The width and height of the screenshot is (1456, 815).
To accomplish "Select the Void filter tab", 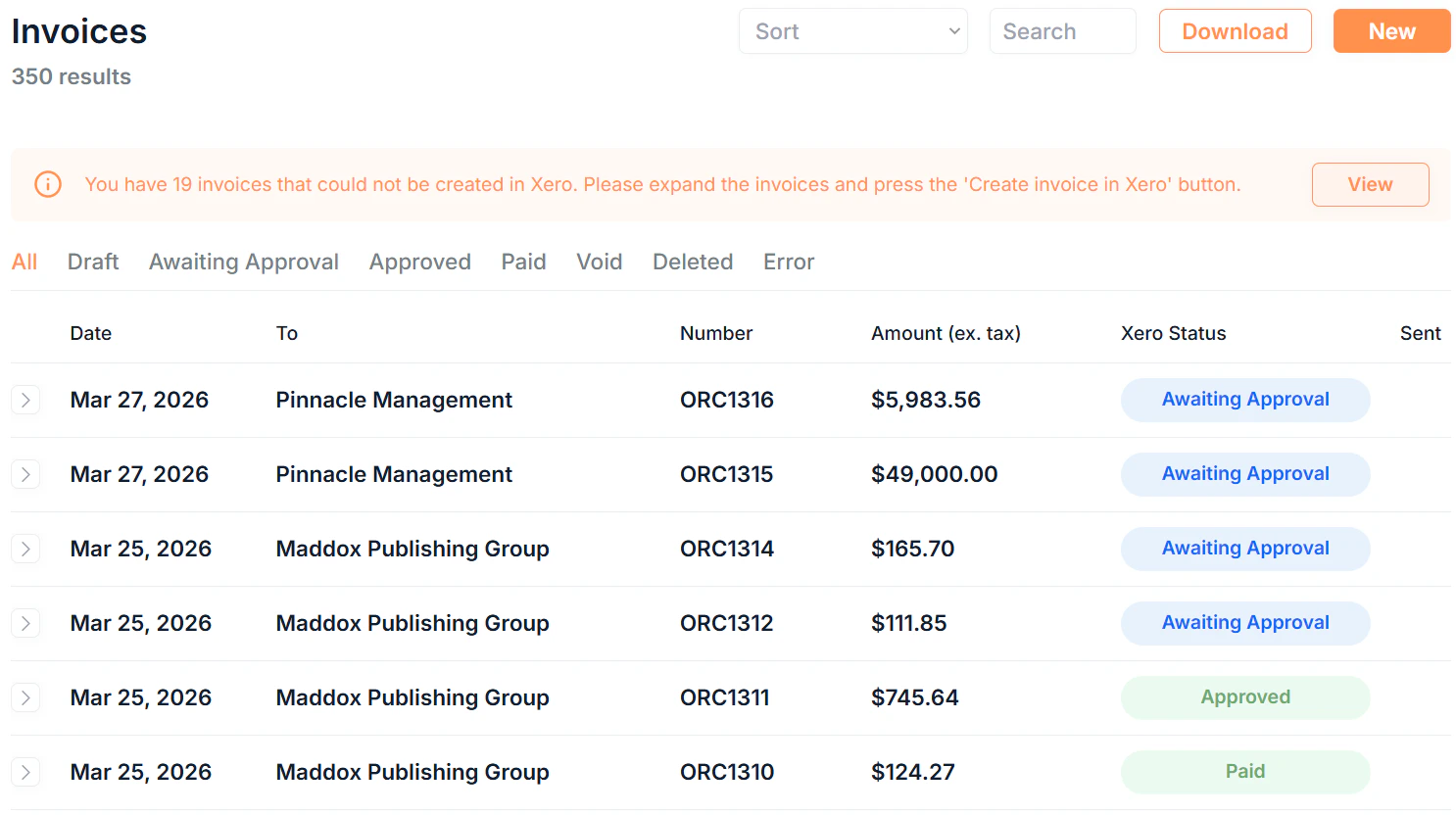I will coord(599,262).
